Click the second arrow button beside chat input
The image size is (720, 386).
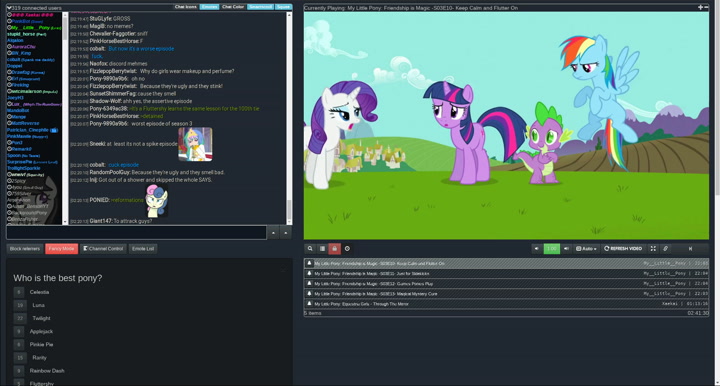286,233
